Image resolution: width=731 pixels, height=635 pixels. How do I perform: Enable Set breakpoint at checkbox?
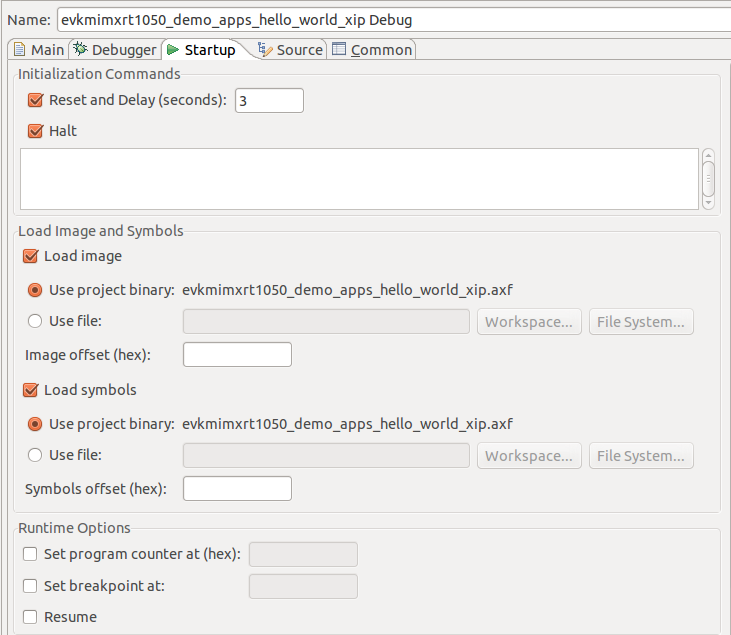coord(30,586)
